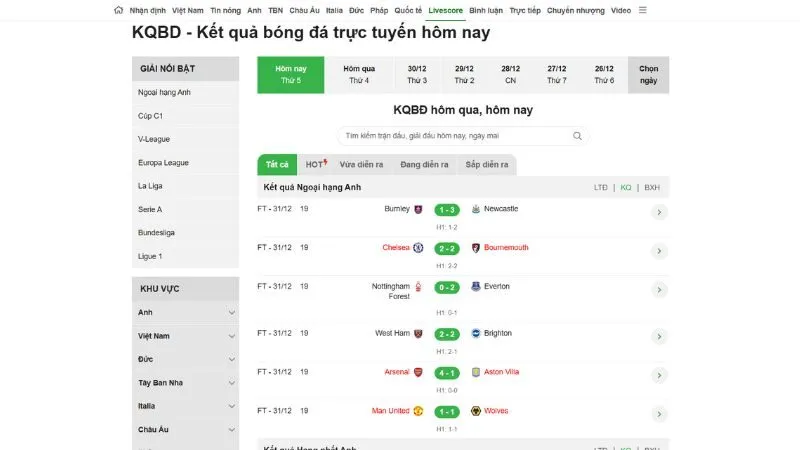Image resolution: width=800 pixels, height=450 pixels.
Task: Open the hamburger menu in the navigation bar
Action: 642,10
